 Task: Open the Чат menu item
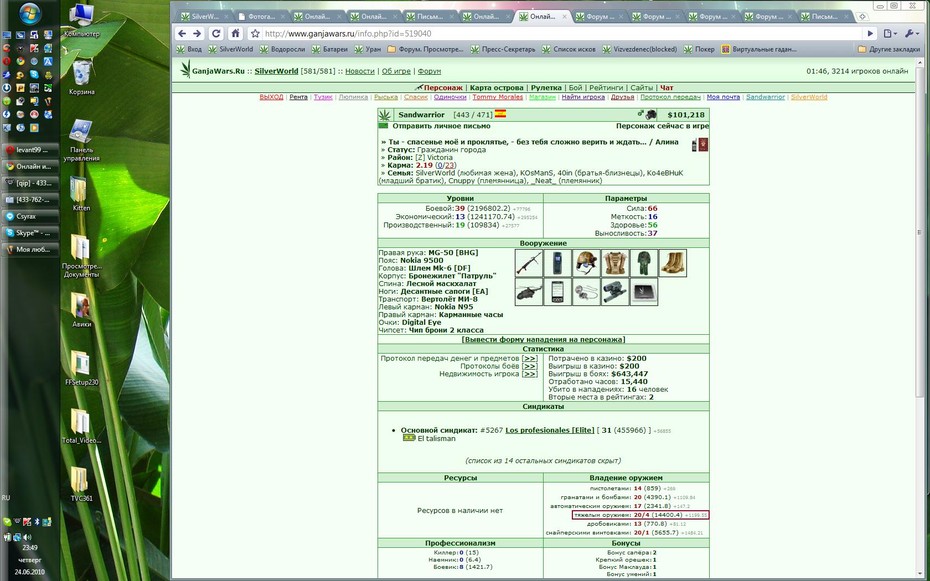[667, 88]
